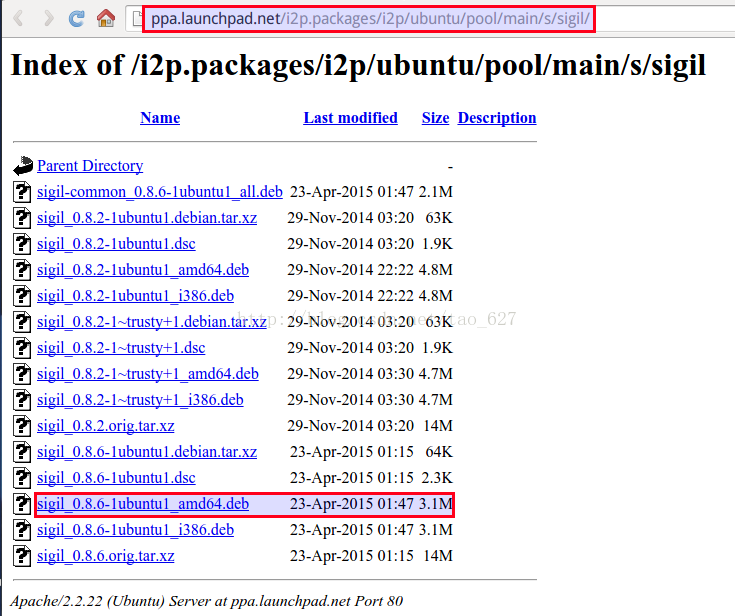This screenshot has height=616, width=735.
Task: Open sigil_0.8.2-1~trusty+1.dsc link
Action: tap(121, 348)
